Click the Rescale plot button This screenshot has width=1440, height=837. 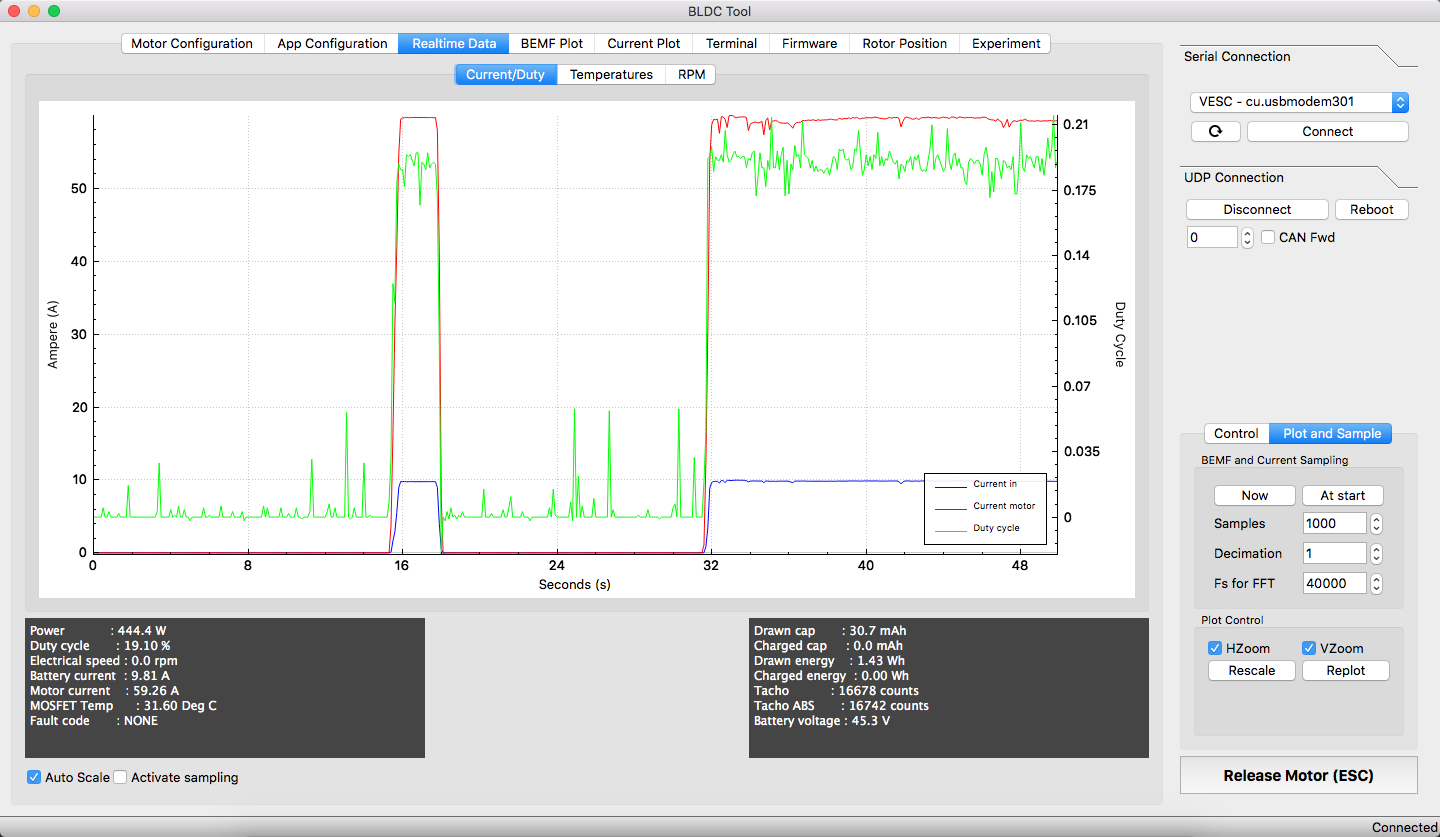(x=1252, y=671)
